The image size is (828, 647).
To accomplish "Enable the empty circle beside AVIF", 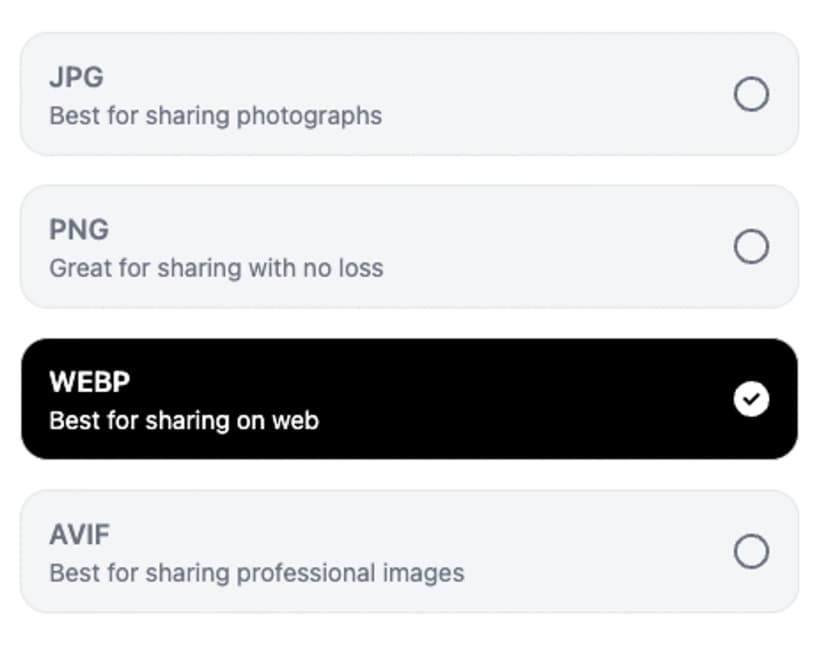I will click(x=751, y=551).
